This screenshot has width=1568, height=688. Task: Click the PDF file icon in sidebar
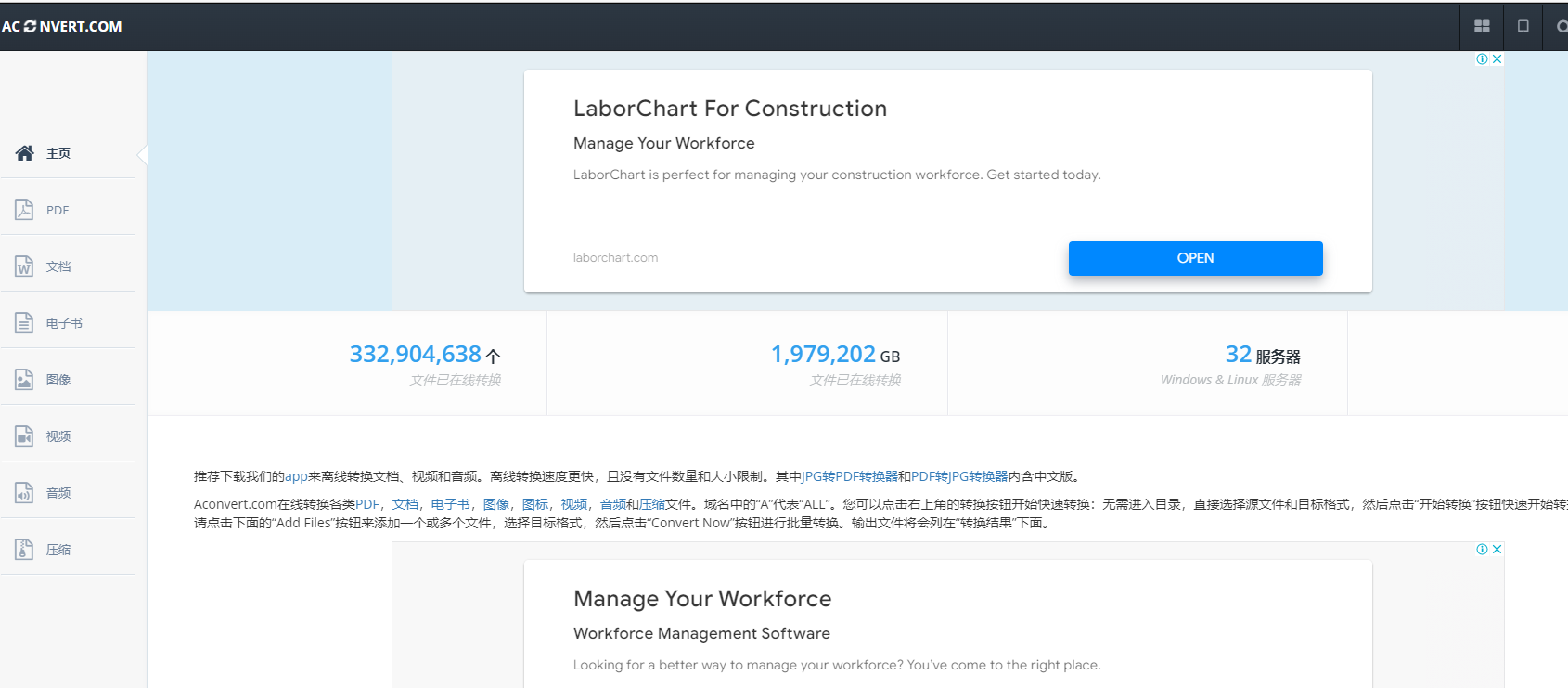(x=24, y=210)
